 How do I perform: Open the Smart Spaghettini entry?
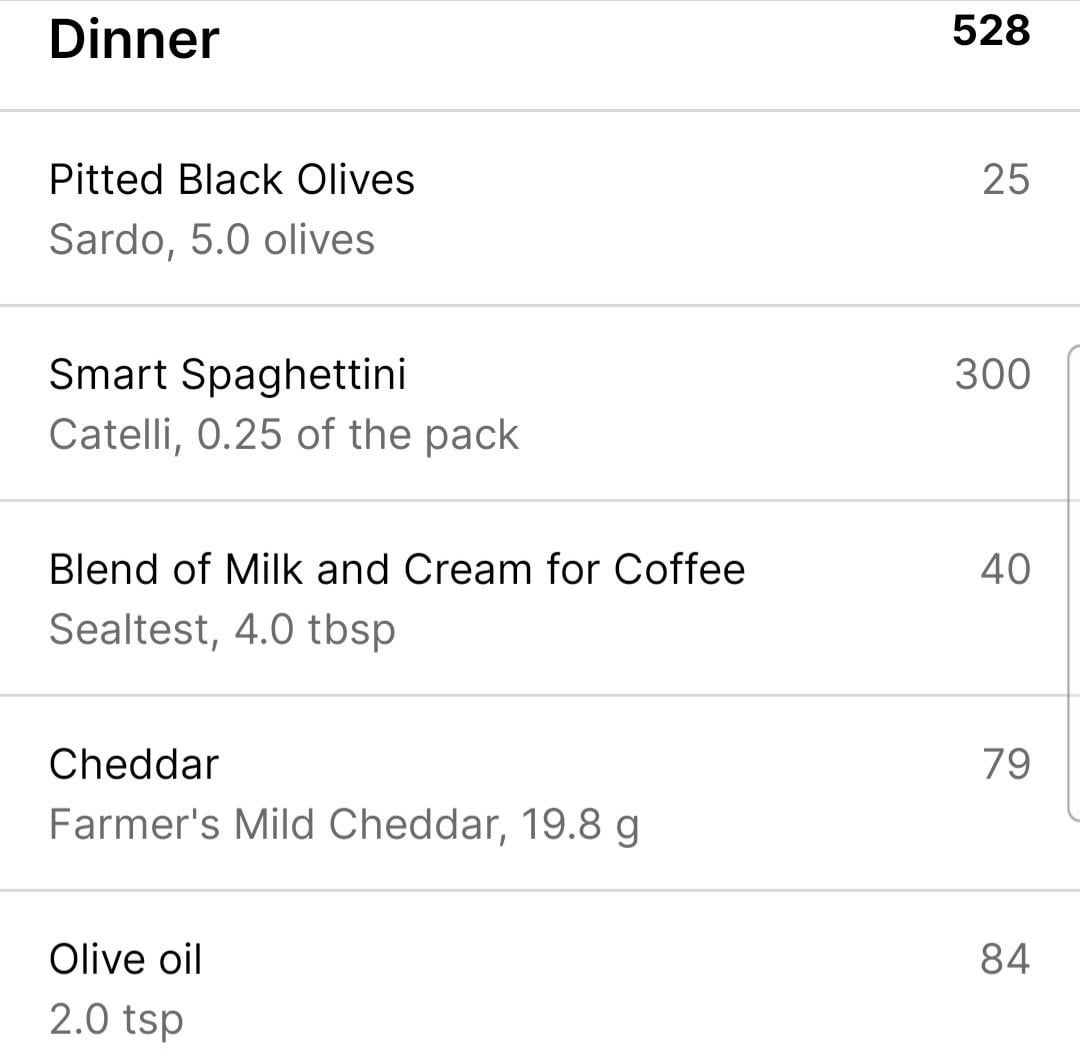pos(228,375)
